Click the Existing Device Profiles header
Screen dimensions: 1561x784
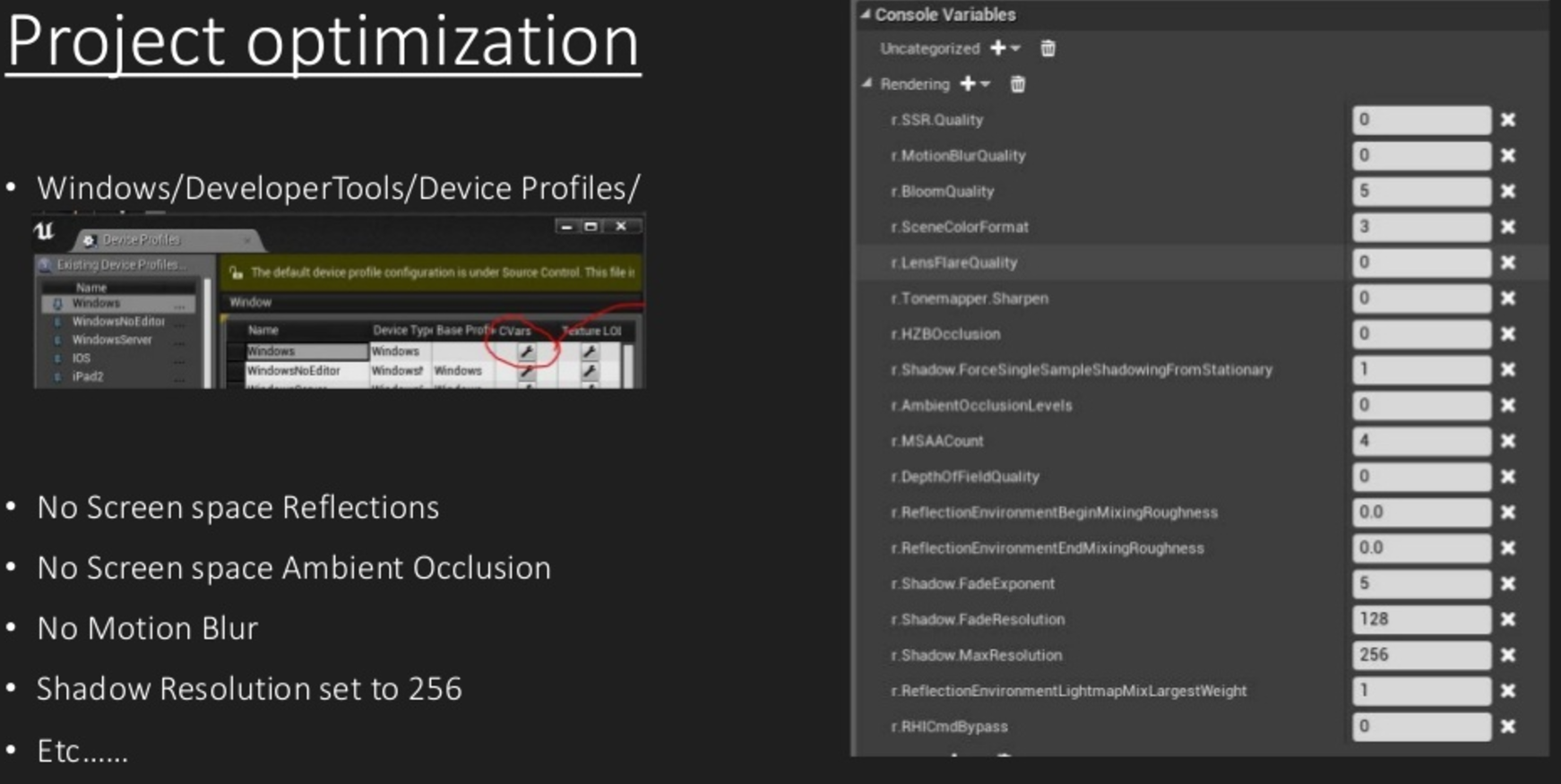coord(121,265)
